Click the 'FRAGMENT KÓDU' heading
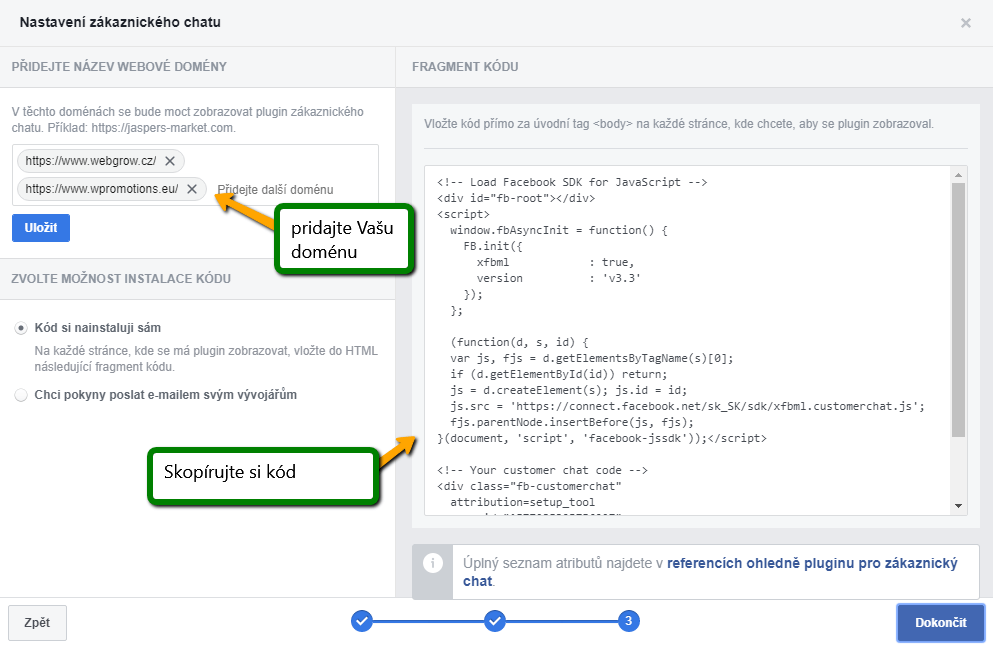Image resolution: width=993 pixels, height=648 pixels. (x=465, y=67)
